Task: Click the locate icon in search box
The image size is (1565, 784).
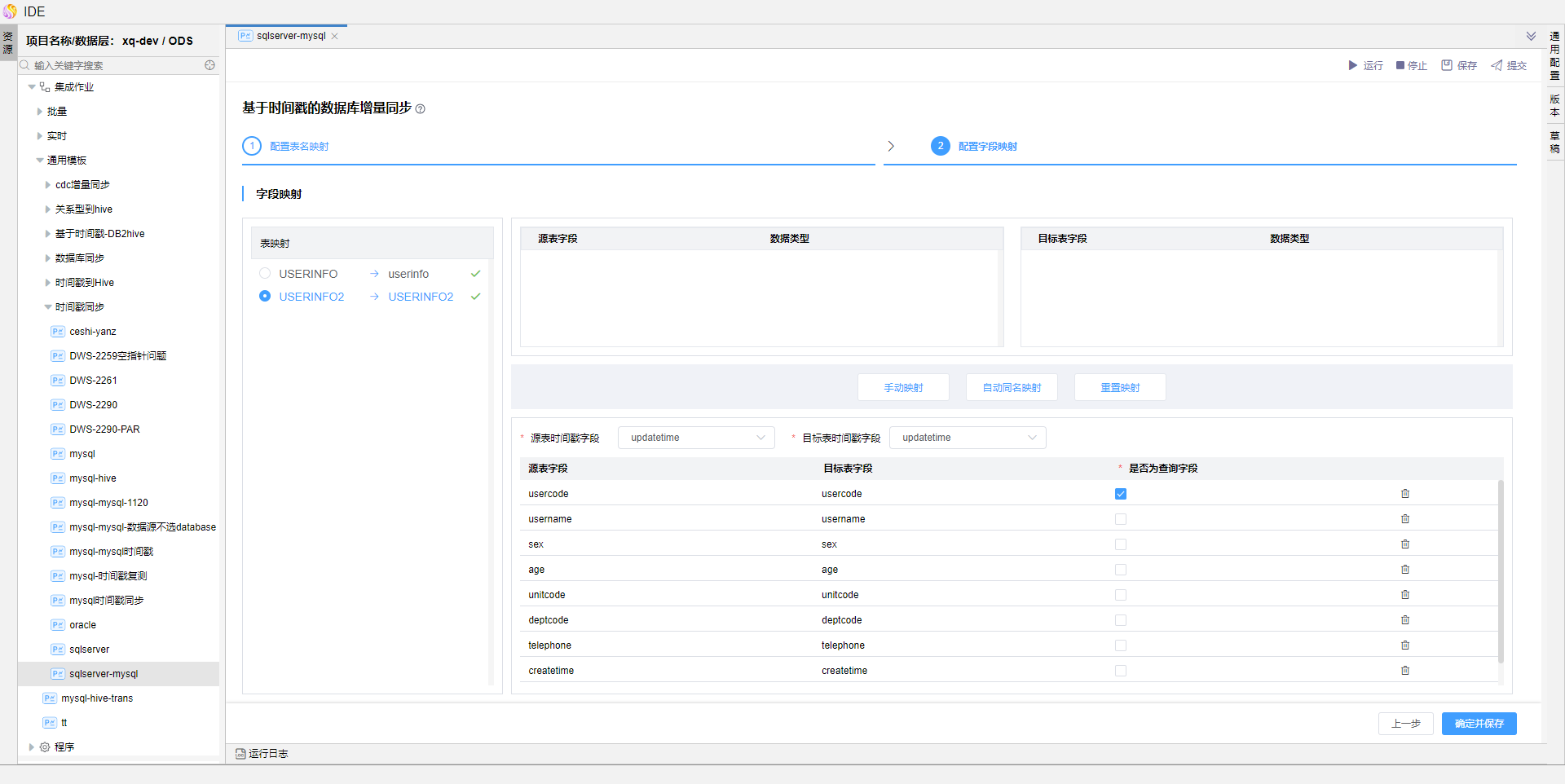Action: (x=209, y=65)
